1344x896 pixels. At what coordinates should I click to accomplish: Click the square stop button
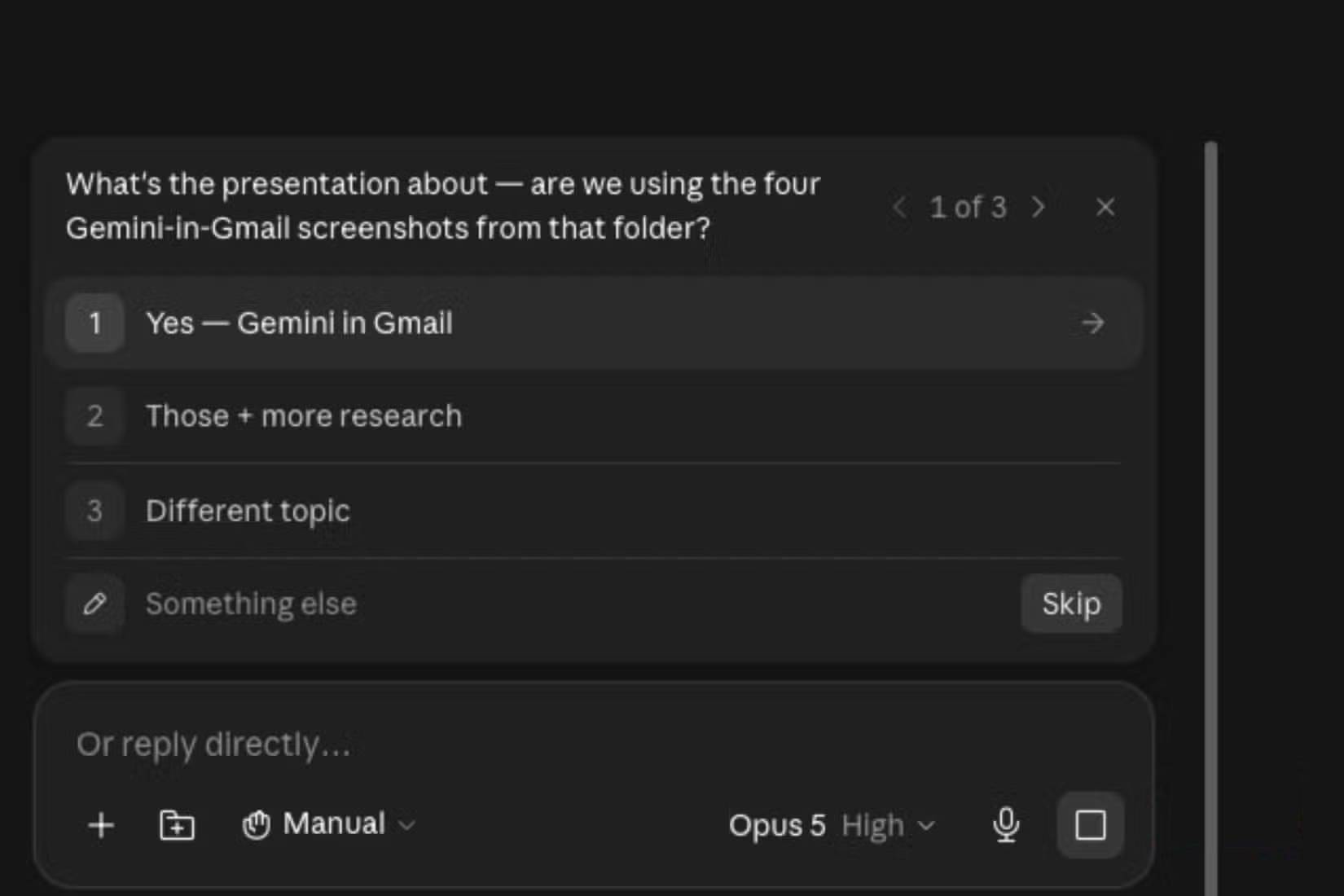click(x=1090, y=825)
